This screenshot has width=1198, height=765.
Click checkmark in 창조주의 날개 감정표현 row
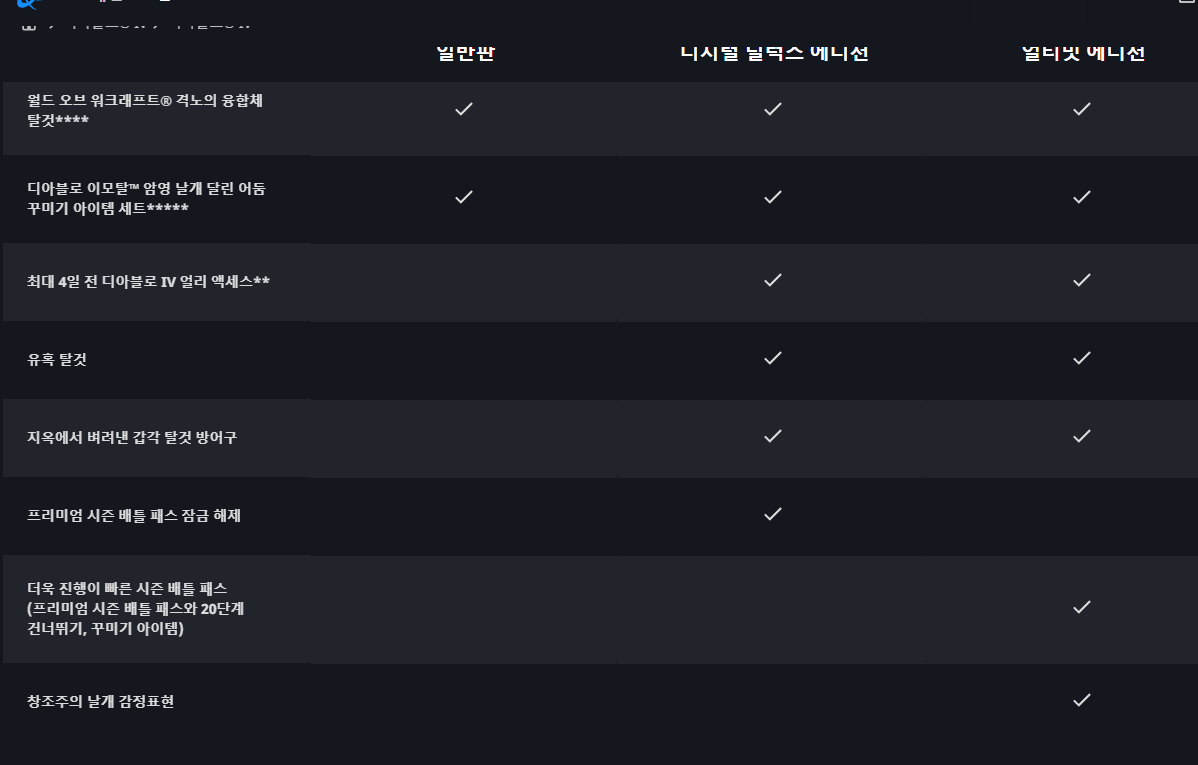pyautogui.click(x=1081, y=700)
